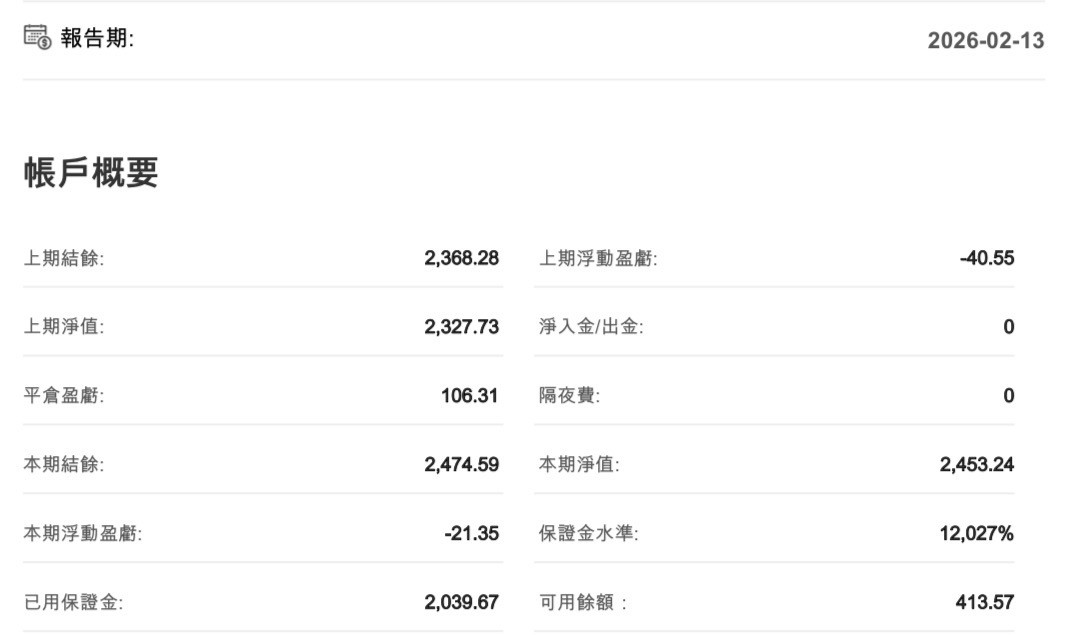Click the 平倉盈虧 value 106.31
The height and width of the screenshot is (635, 1067).
click(x=469, y=395)
